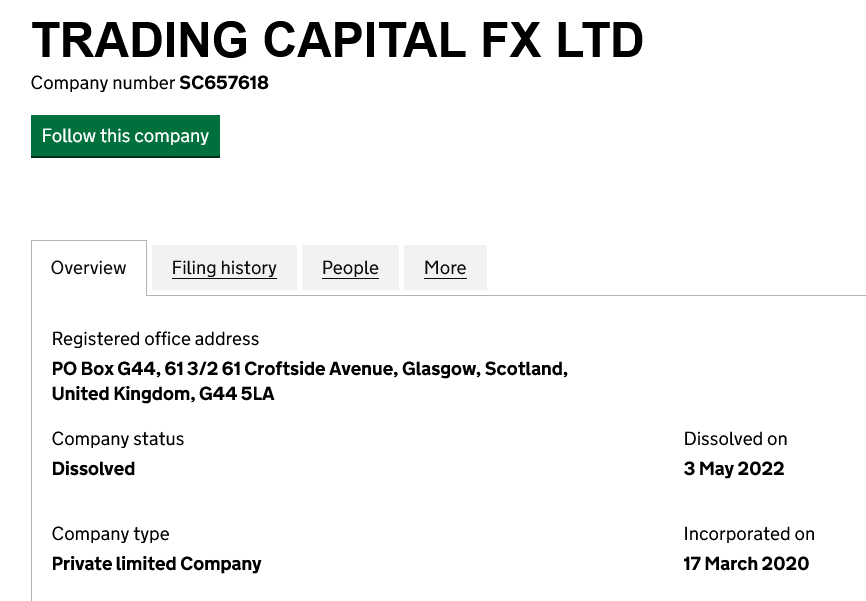Viewport: 866px width, 601px height.
Task: Open the More tab
Action: [445, 268]
